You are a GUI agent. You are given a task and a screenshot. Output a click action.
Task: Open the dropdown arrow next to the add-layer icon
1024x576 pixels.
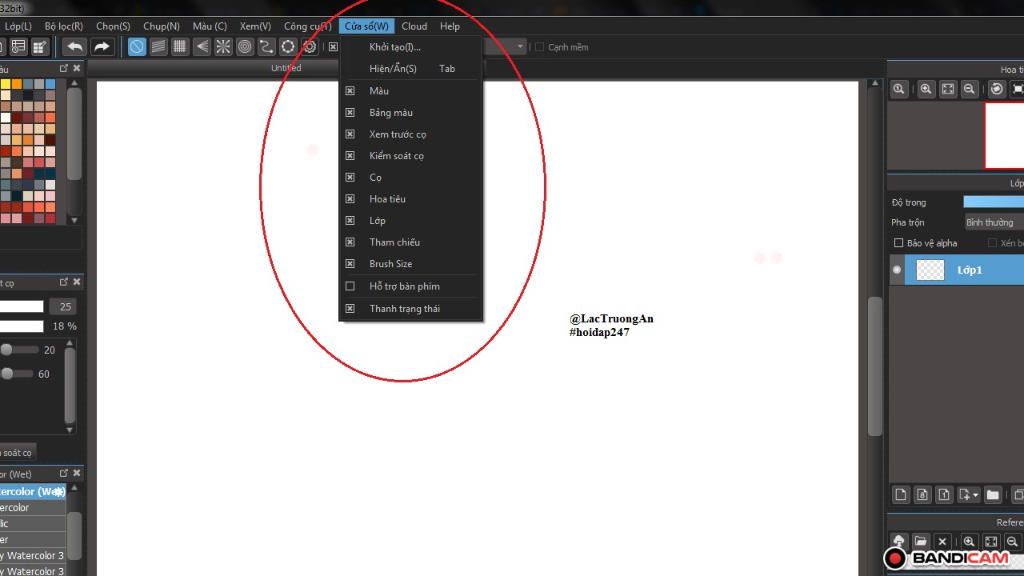(976, 495)
